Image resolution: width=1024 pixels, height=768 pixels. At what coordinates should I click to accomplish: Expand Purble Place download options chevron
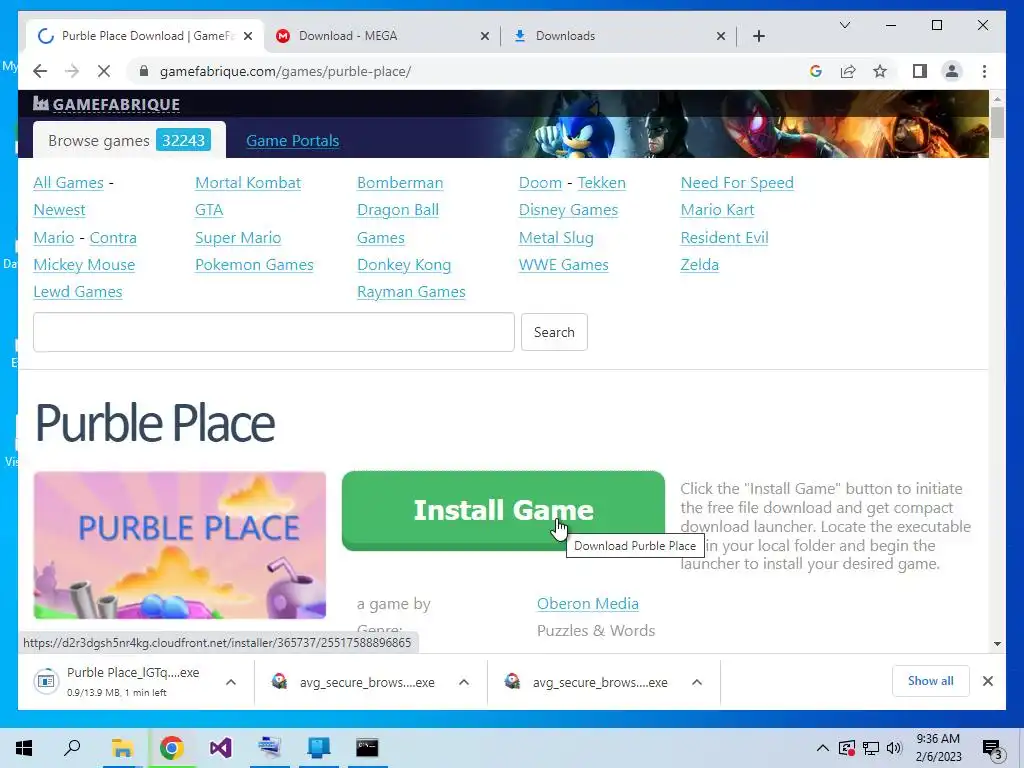[231, 682]
